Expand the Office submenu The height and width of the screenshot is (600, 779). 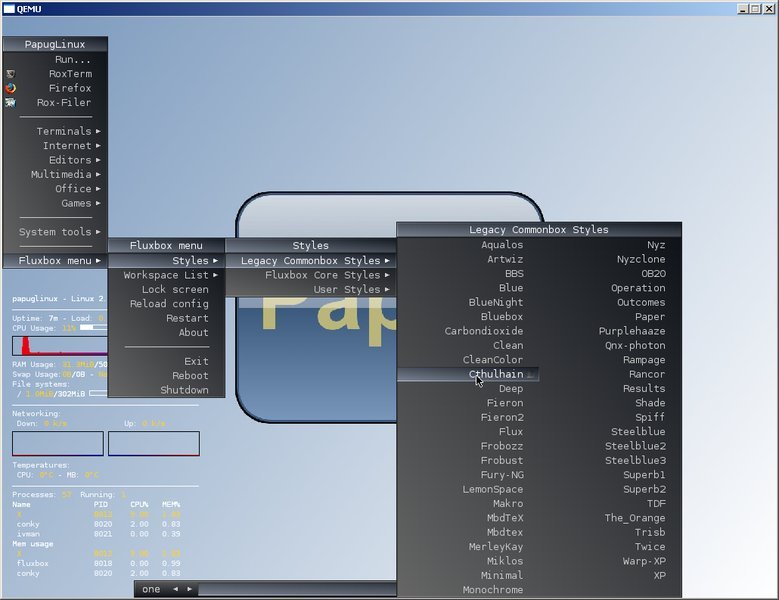[x=55, y=189]
